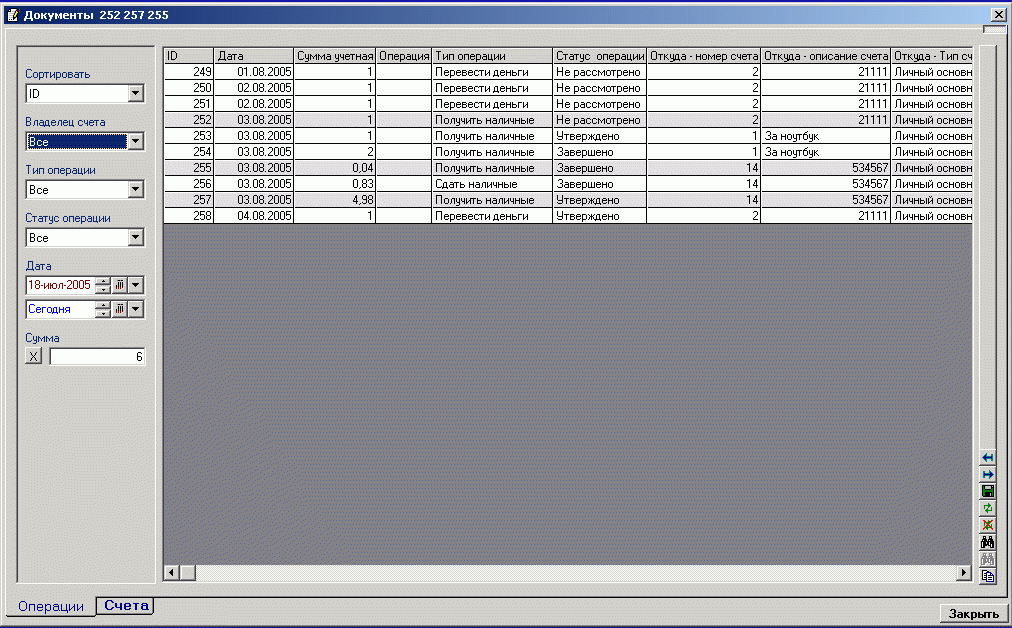Click the Дата column header
Screen dimensions: 1012x628
click(x=254, y=56)
